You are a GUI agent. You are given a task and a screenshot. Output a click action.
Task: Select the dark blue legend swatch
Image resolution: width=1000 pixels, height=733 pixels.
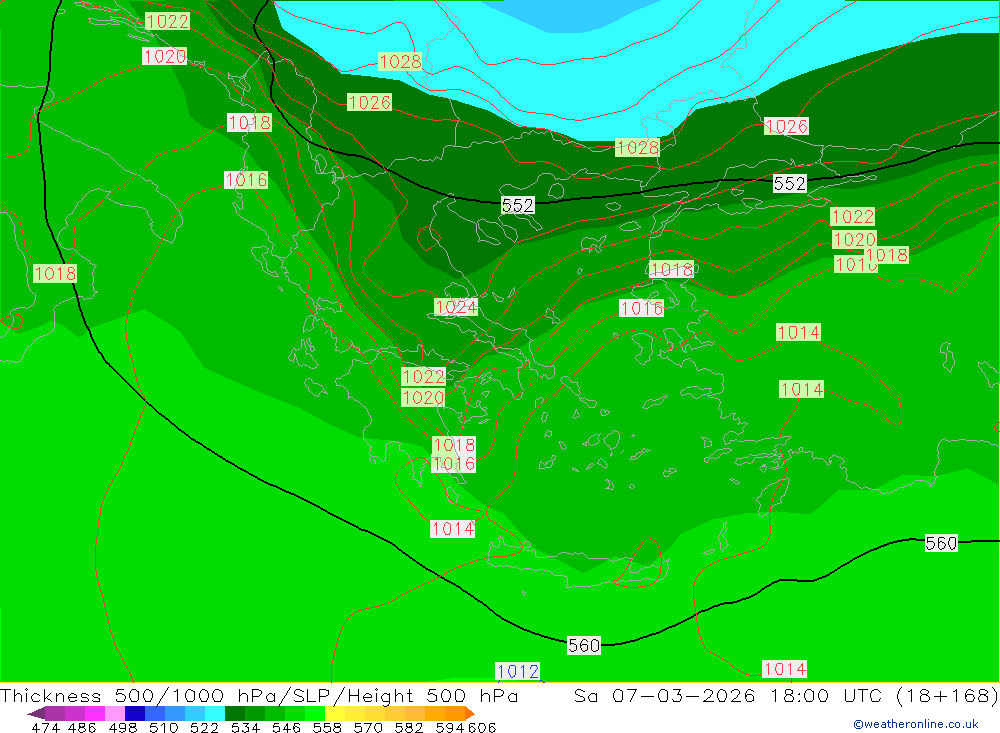click(x=135, y=713)
